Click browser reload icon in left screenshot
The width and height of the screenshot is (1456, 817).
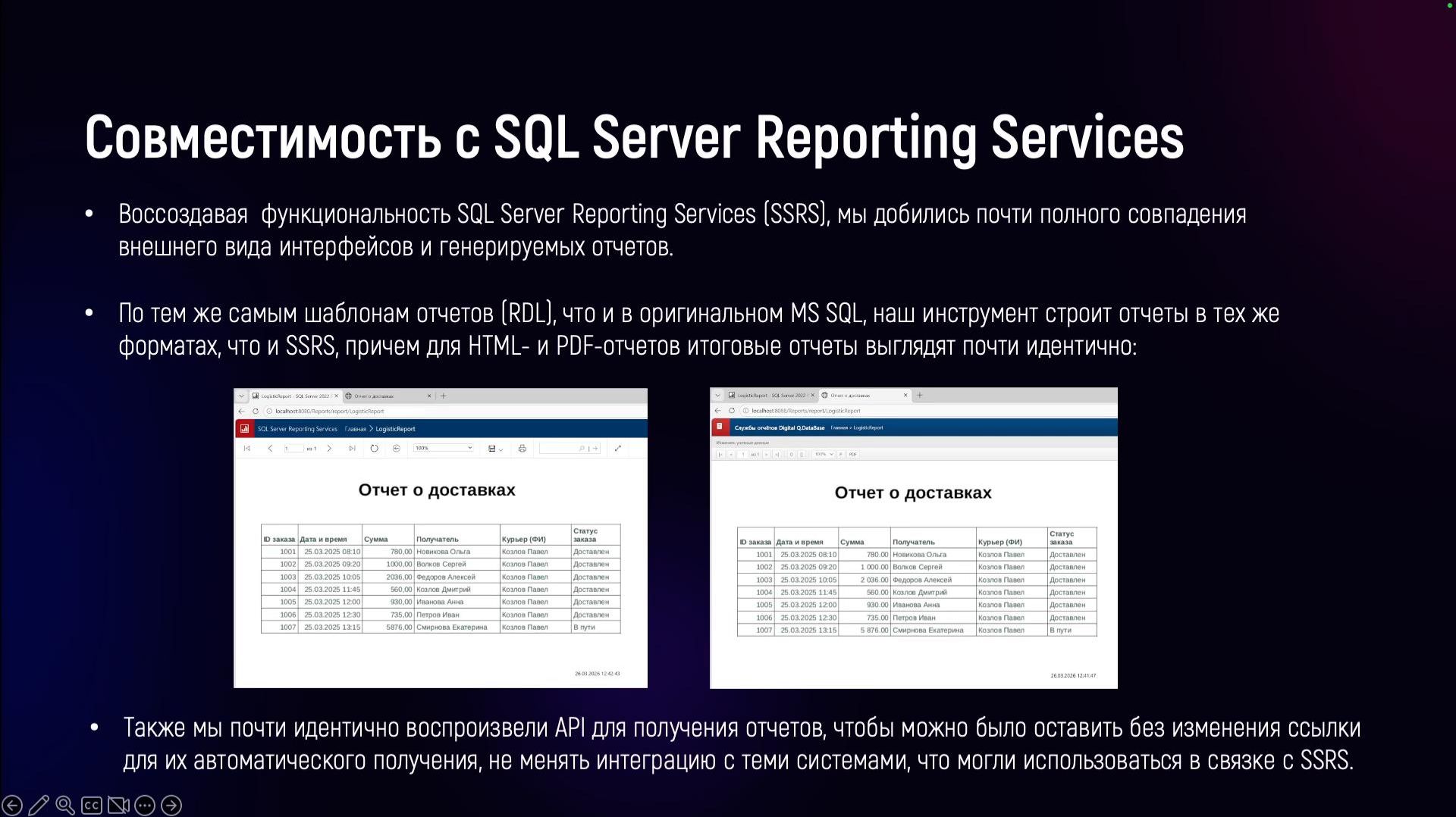[256, 412]
